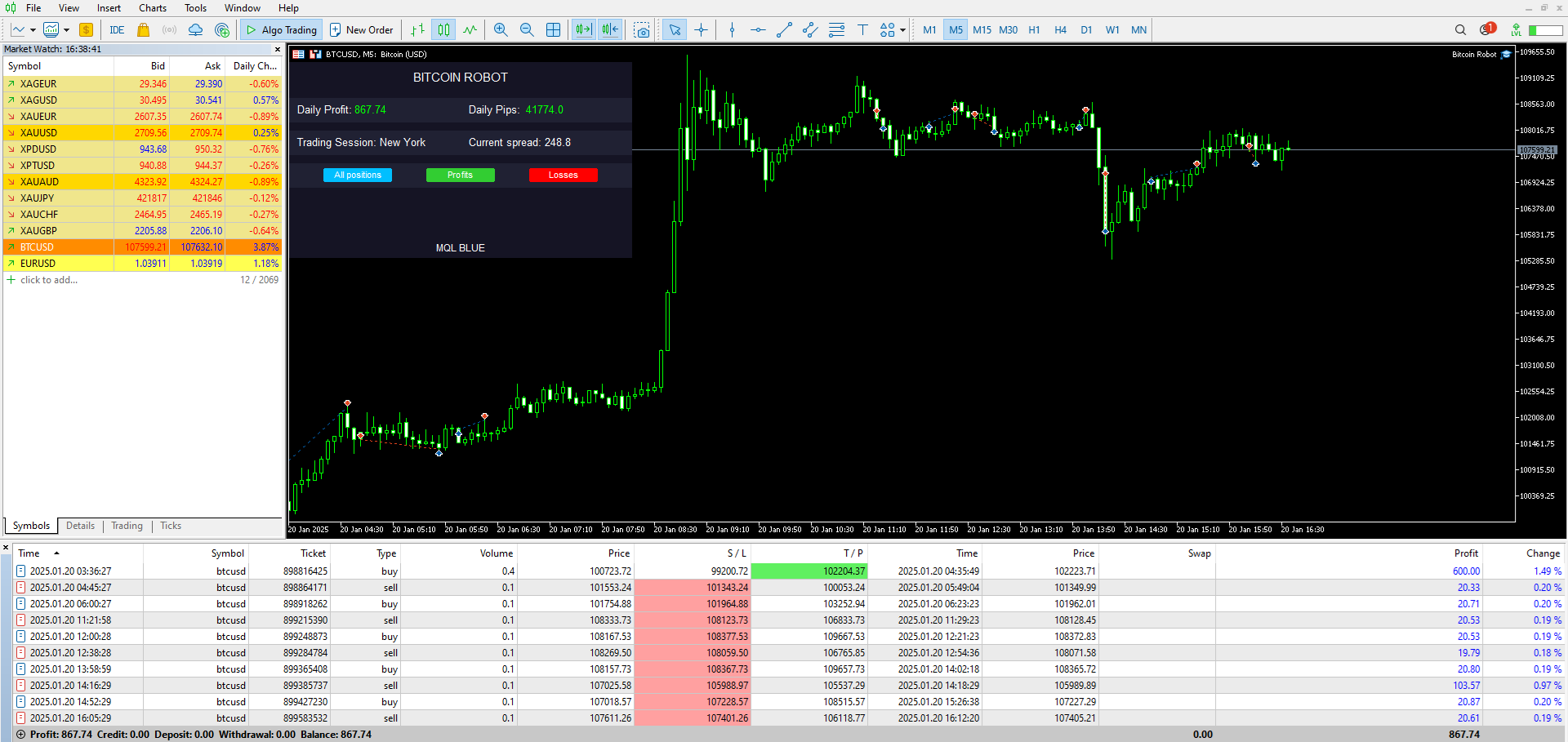Select the MN monthly timeframe
1568x742 pixels.
pos(1138,30)
